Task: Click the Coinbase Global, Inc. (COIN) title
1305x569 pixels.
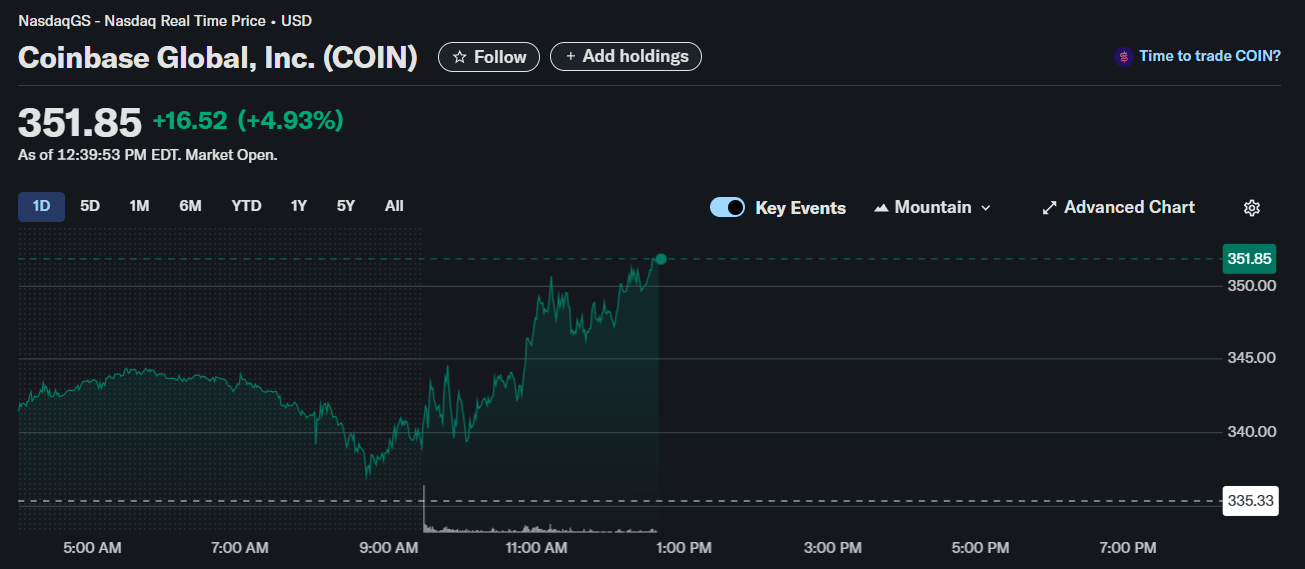Action: [x=218, y=57]
